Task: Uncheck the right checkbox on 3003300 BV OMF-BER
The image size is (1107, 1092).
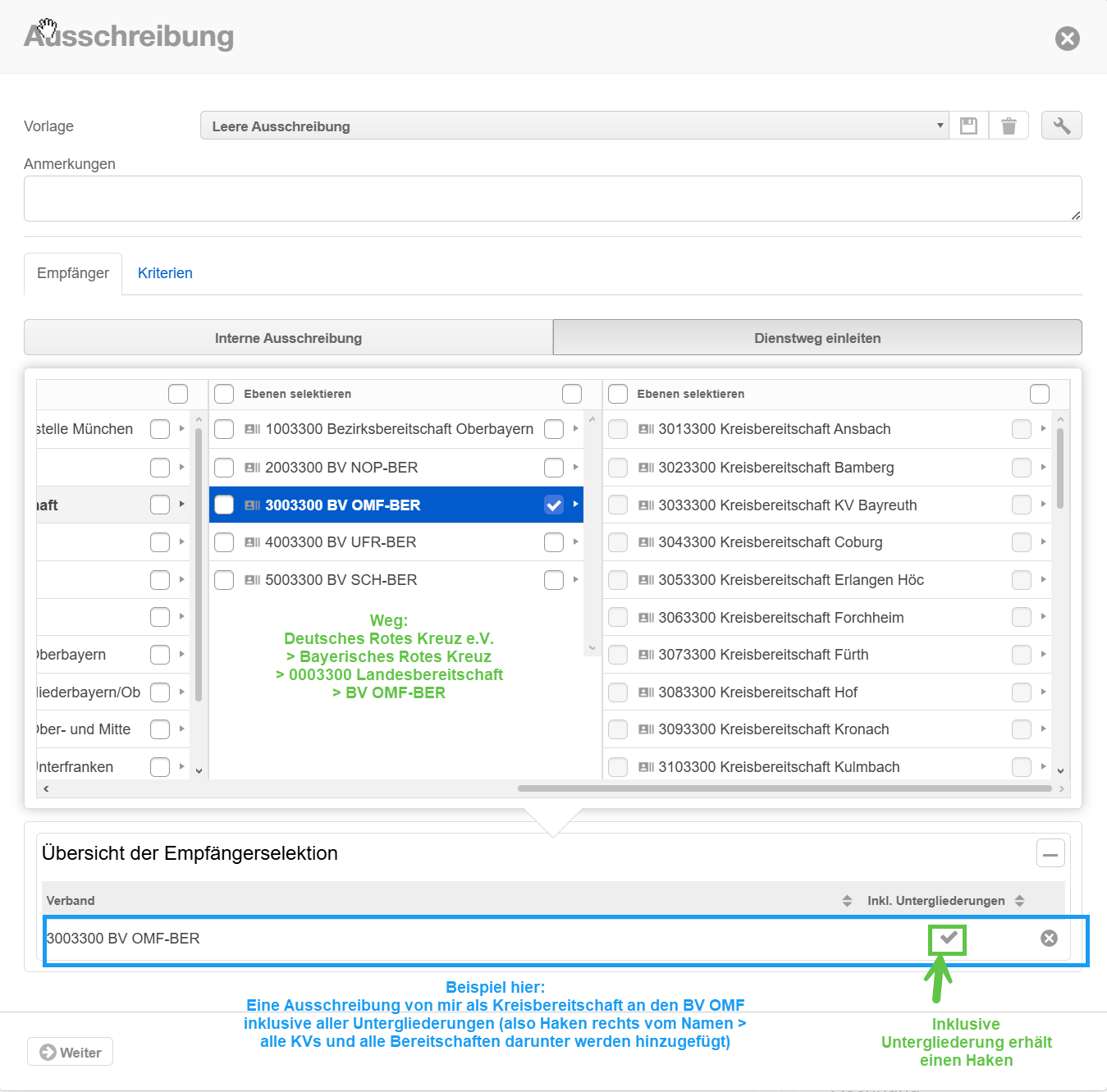Action: coord(554,505)
